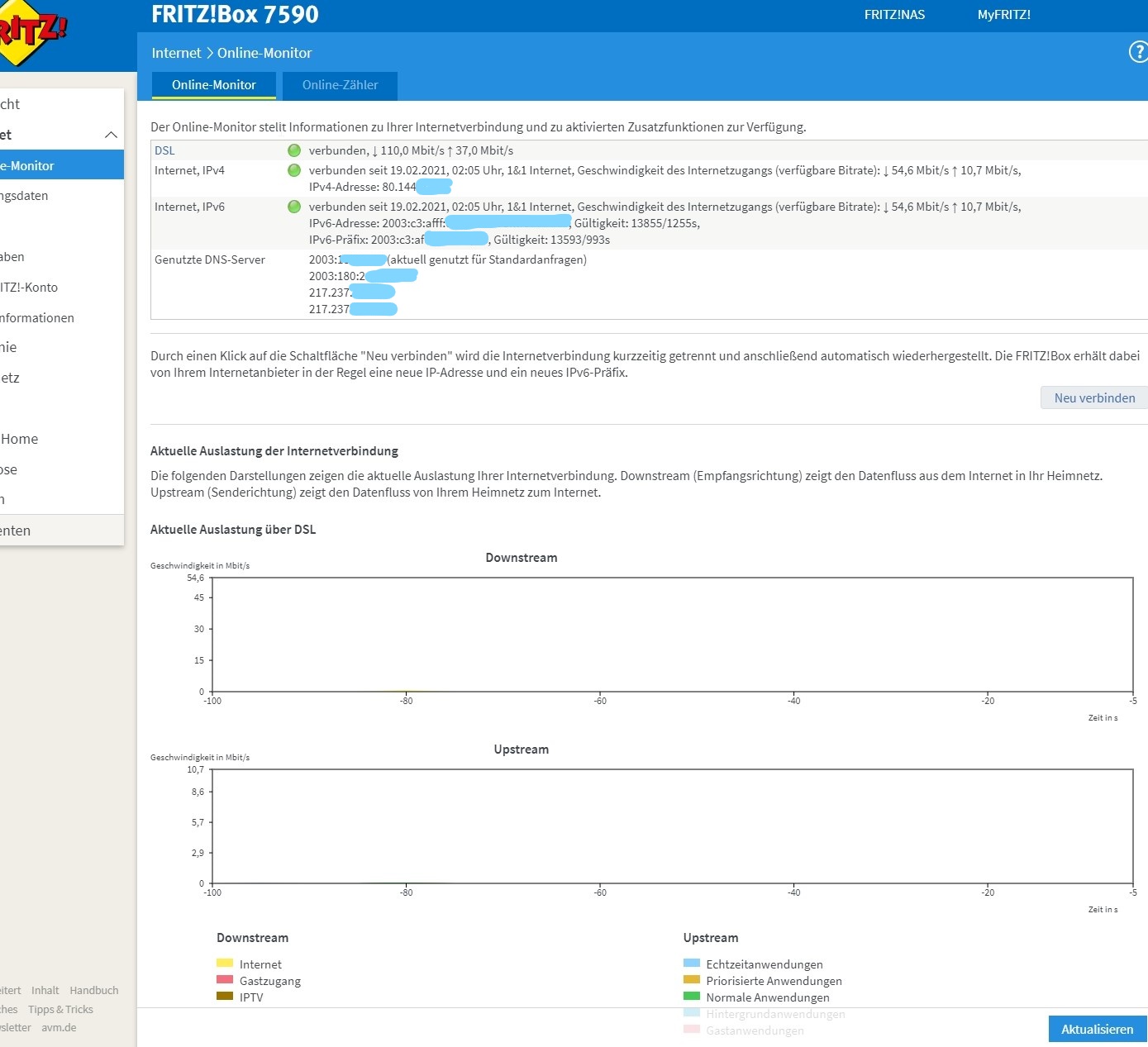Click the Online-Monitor breadcrumb entry
The height and width of the screenshot is (1047, 1148).
coord(264,53)
